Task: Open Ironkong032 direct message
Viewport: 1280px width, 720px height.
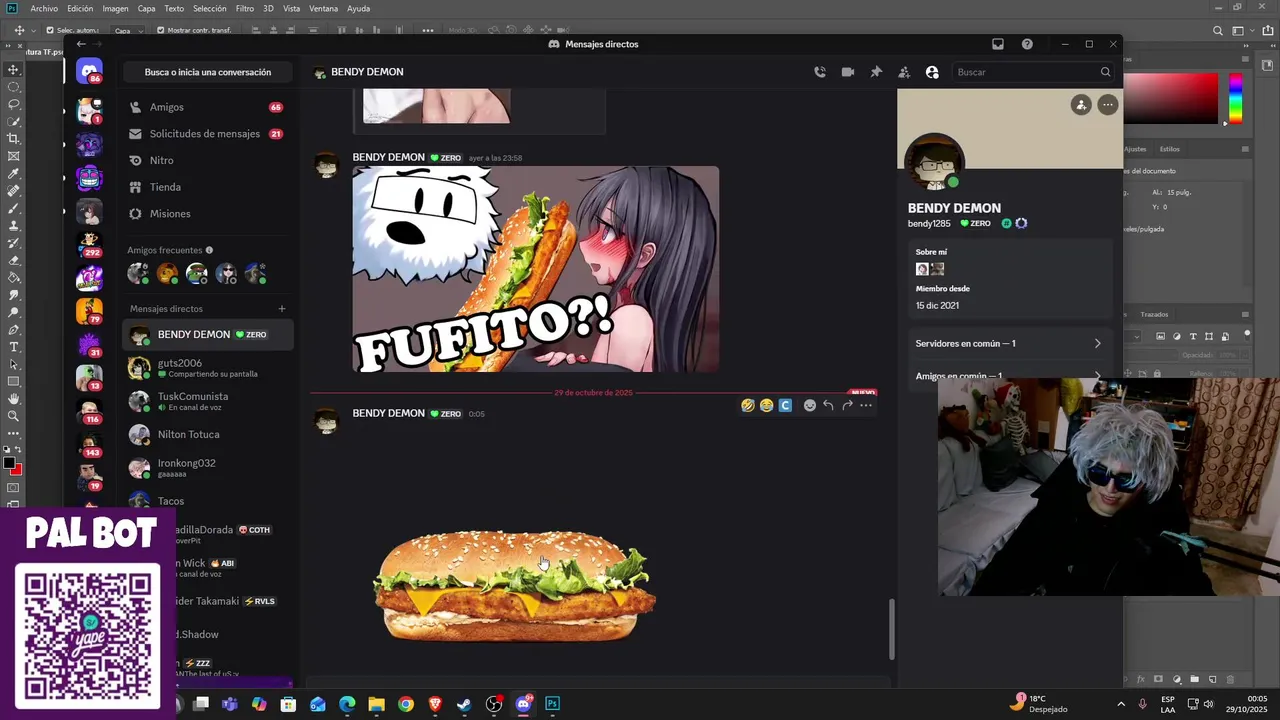Action: [208, 467]
